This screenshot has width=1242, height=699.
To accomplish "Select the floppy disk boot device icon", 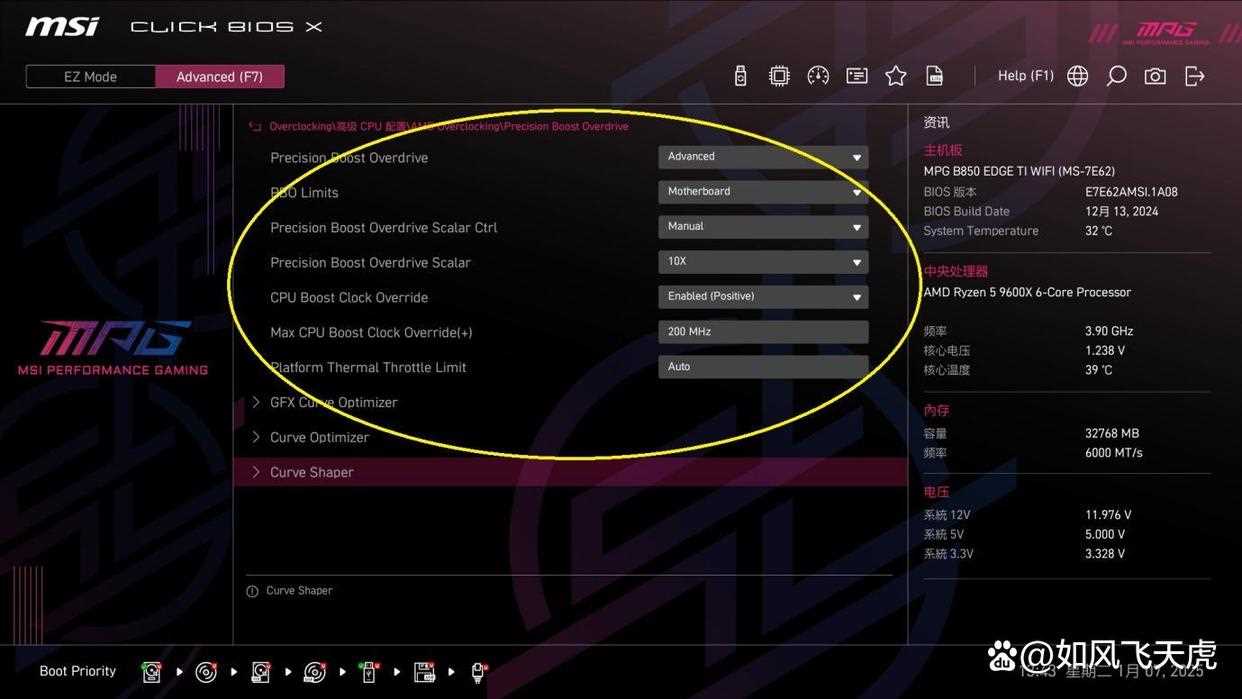I will [424, 672].
